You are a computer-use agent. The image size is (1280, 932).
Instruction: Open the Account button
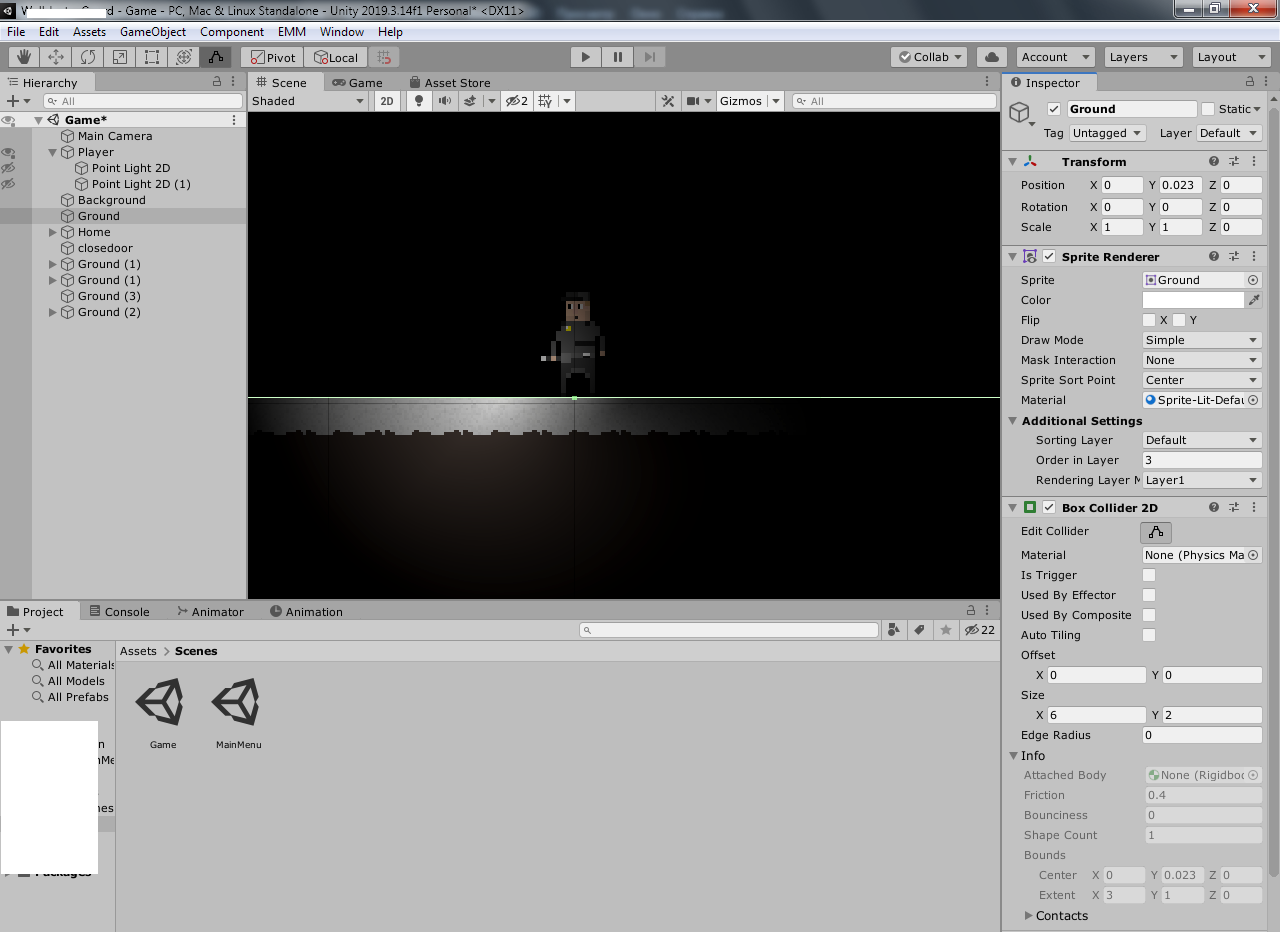coord(1056,57)
